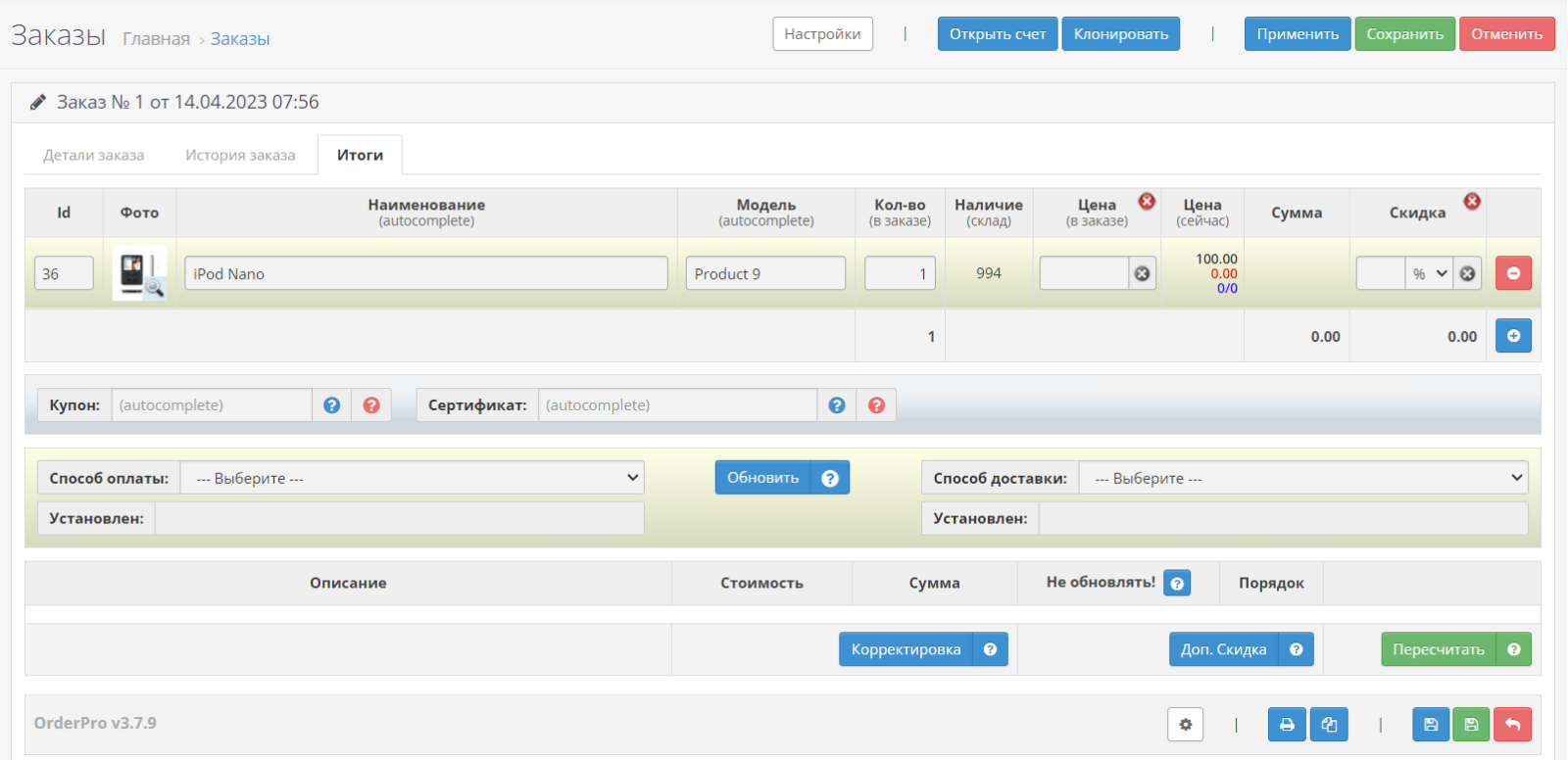The width and height of the screenshot is (1568, 760).
Task: Click red back arrow icon in footer
Action: (1512, 725)
